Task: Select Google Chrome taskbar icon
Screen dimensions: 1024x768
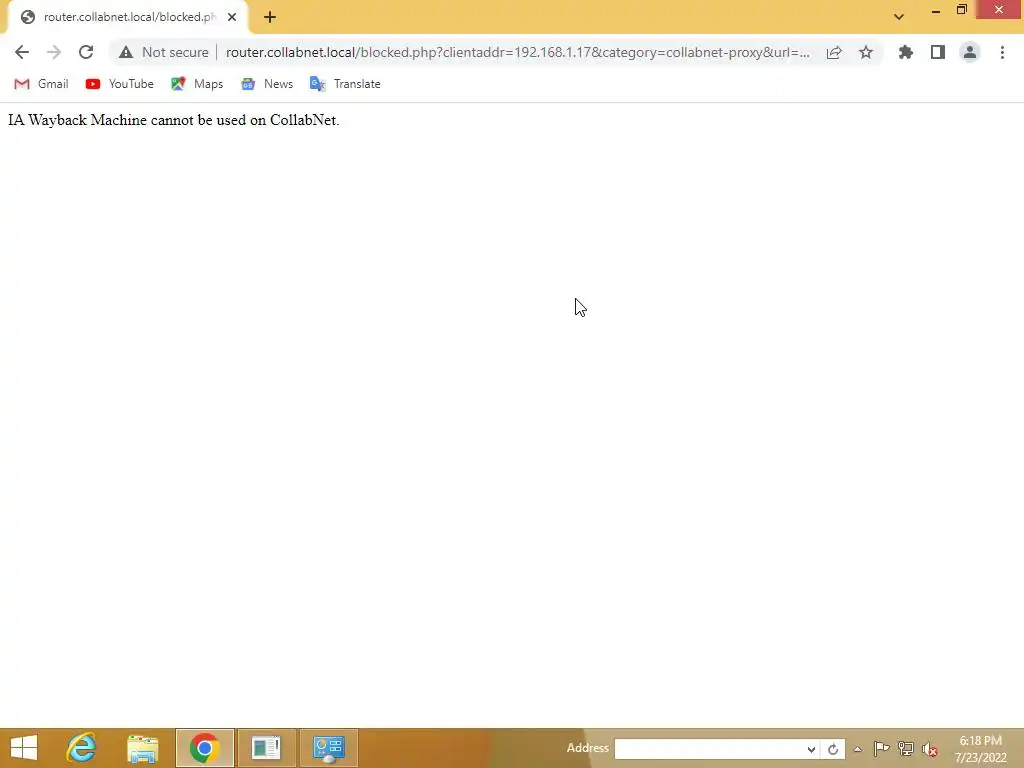Action: [204, 748]
